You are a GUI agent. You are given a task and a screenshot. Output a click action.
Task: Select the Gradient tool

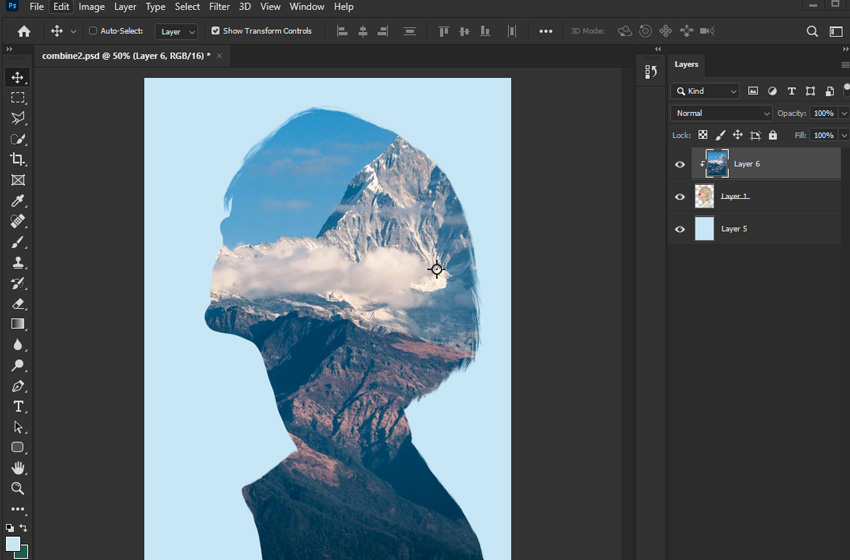point(17,324)
